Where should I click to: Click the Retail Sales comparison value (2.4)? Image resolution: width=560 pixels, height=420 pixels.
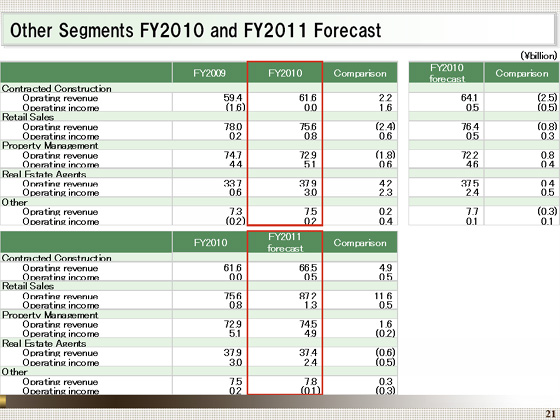coord(385,126)
